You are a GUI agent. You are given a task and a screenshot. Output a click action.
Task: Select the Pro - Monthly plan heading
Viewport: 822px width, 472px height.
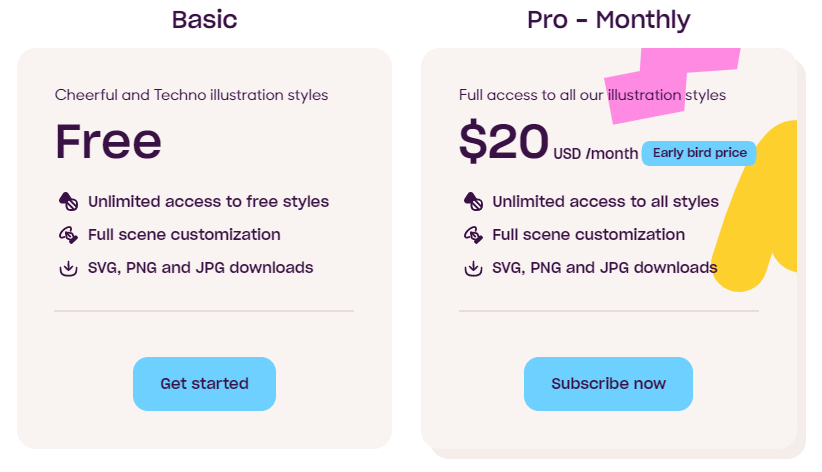pos(608,19)
